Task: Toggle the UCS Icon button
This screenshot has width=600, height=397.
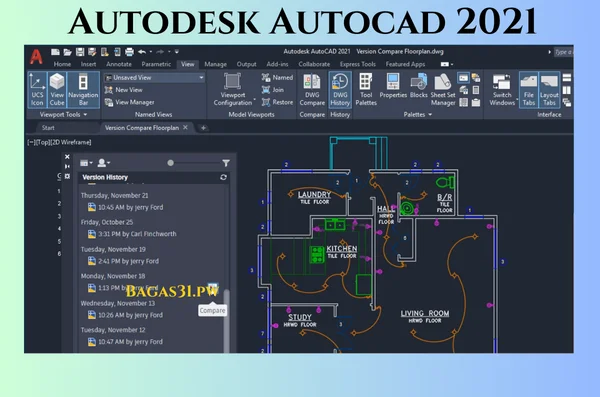Action: click(x=37, y=90)
